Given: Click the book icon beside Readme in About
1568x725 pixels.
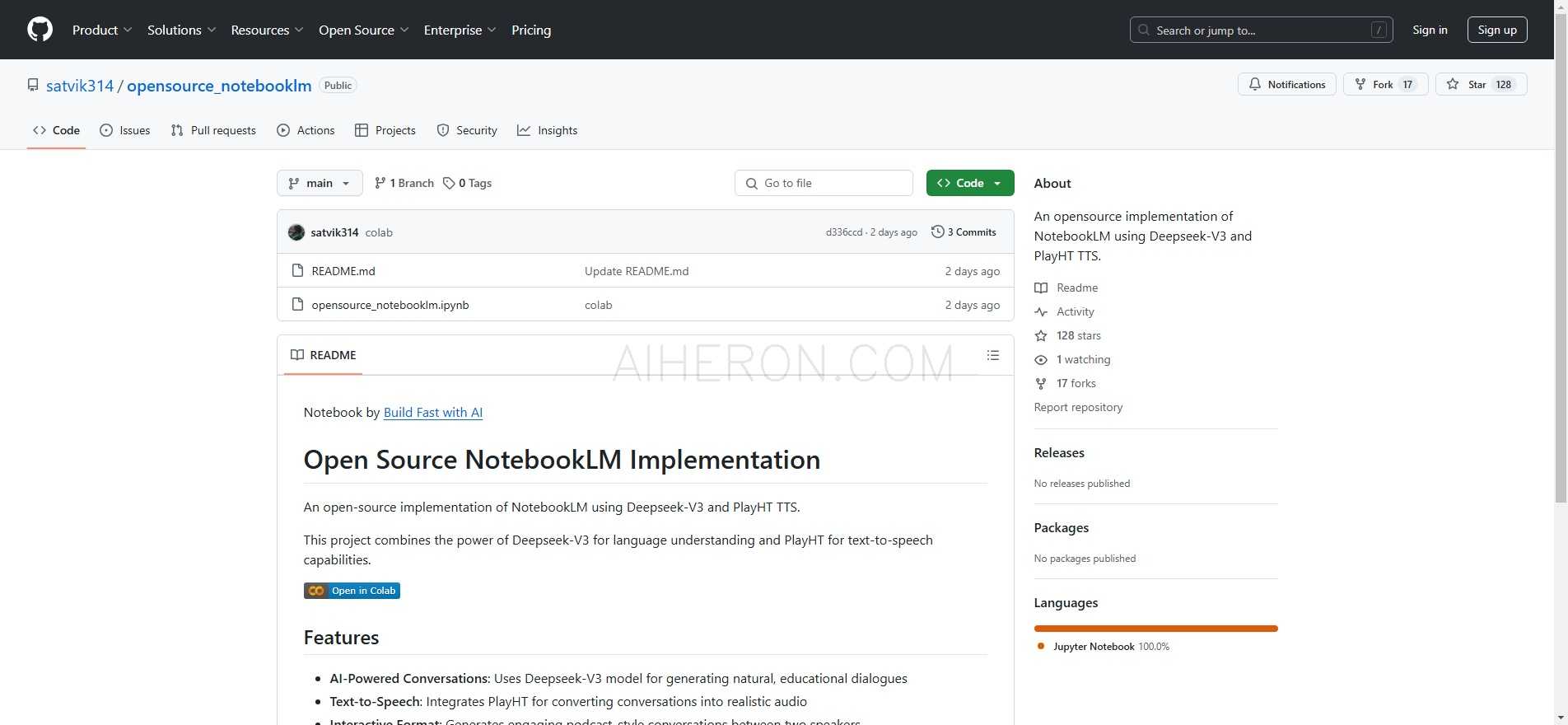Looking at the screenshot, I should [x=1041, y=288].
